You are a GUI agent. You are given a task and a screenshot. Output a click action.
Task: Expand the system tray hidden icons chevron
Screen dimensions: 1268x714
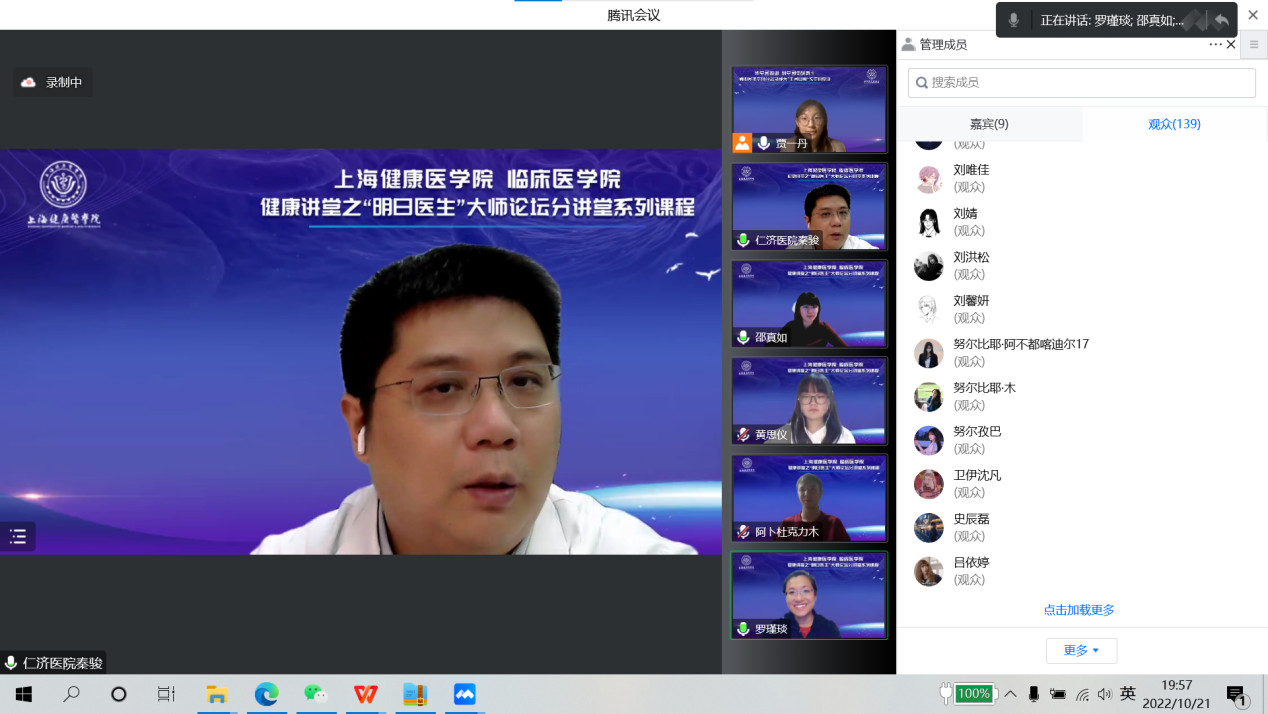(x=1010, y=694)
